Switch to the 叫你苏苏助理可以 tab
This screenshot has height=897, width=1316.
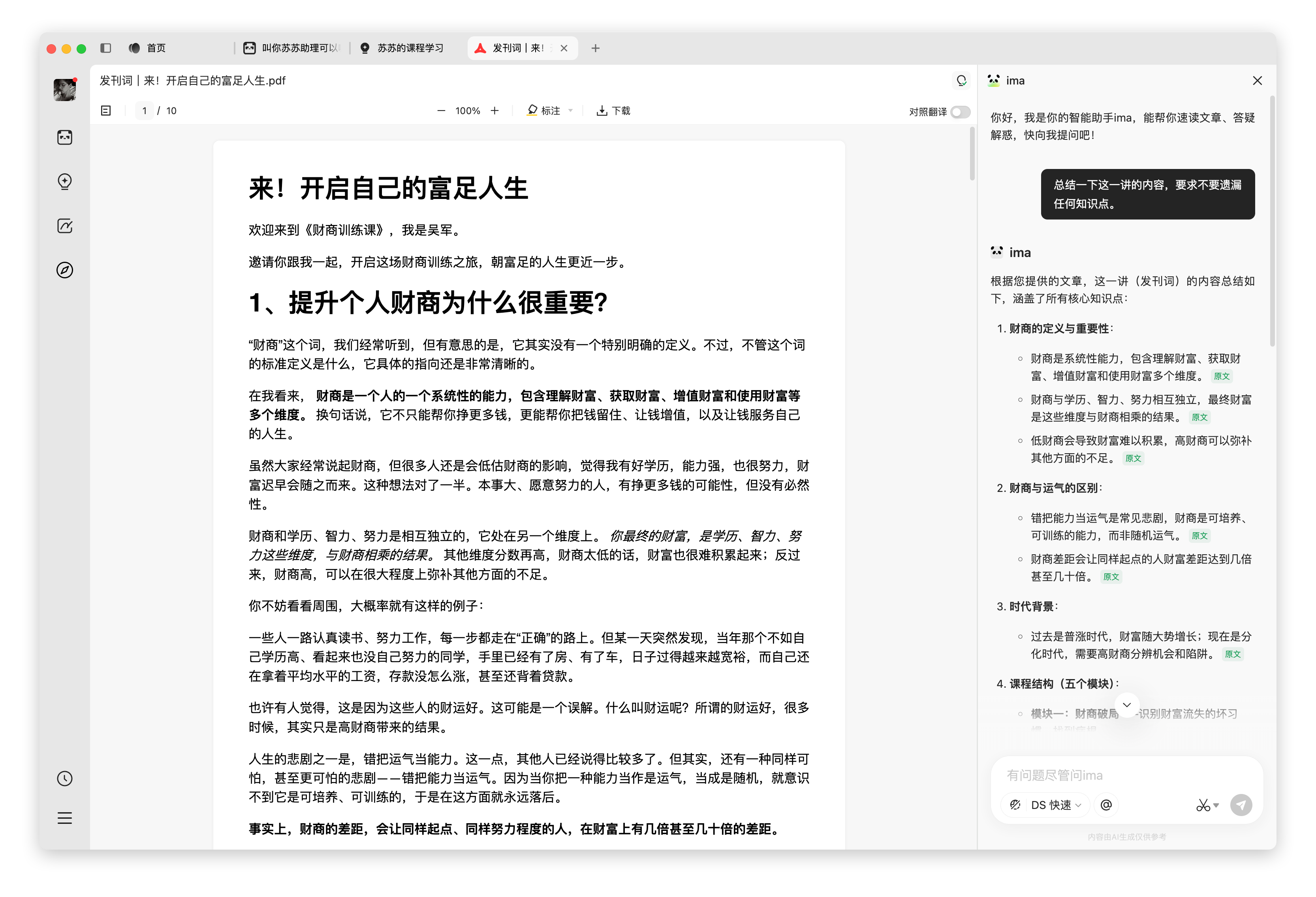(292, 48)
